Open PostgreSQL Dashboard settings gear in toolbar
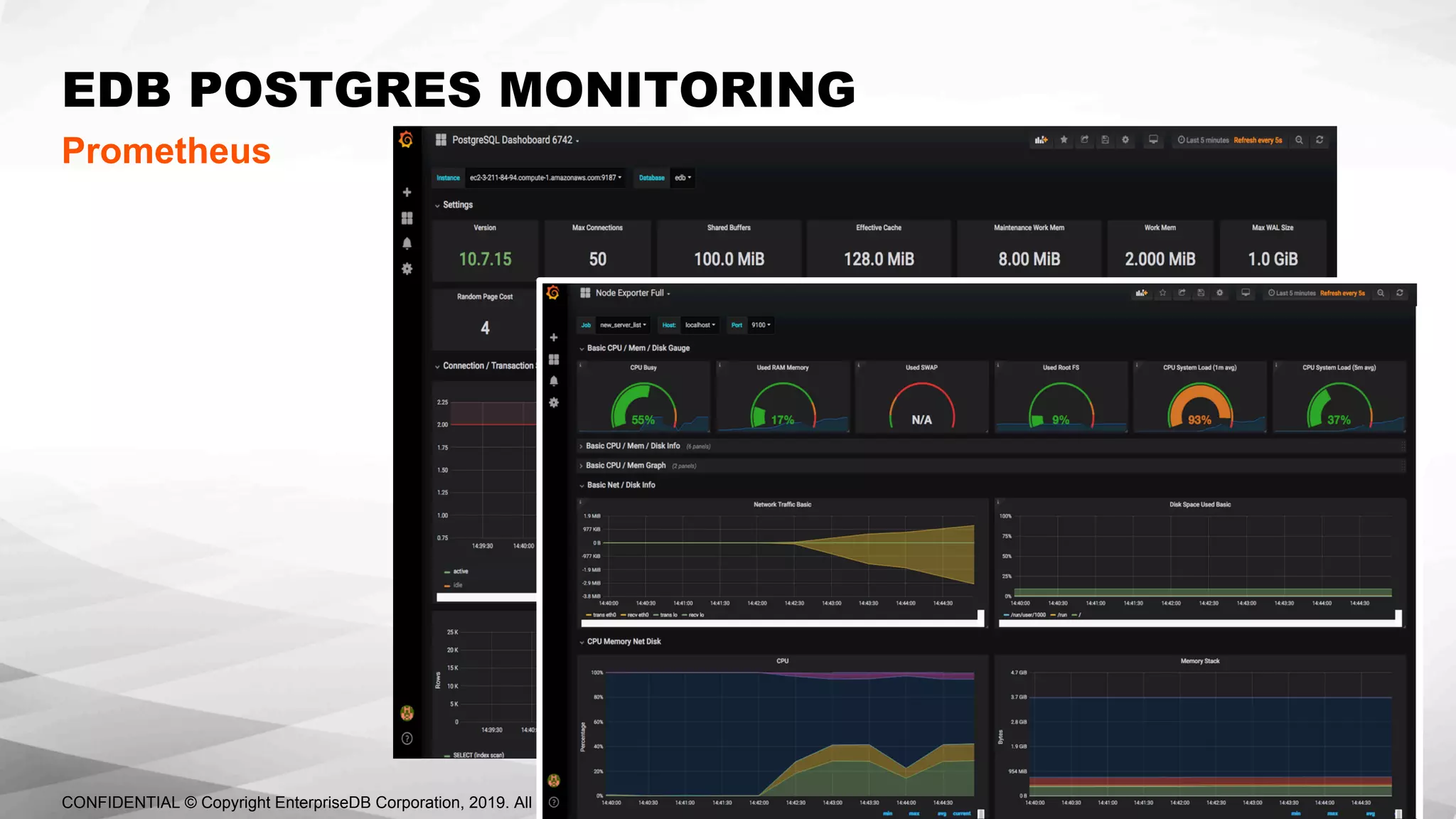 pos(1125,140)
